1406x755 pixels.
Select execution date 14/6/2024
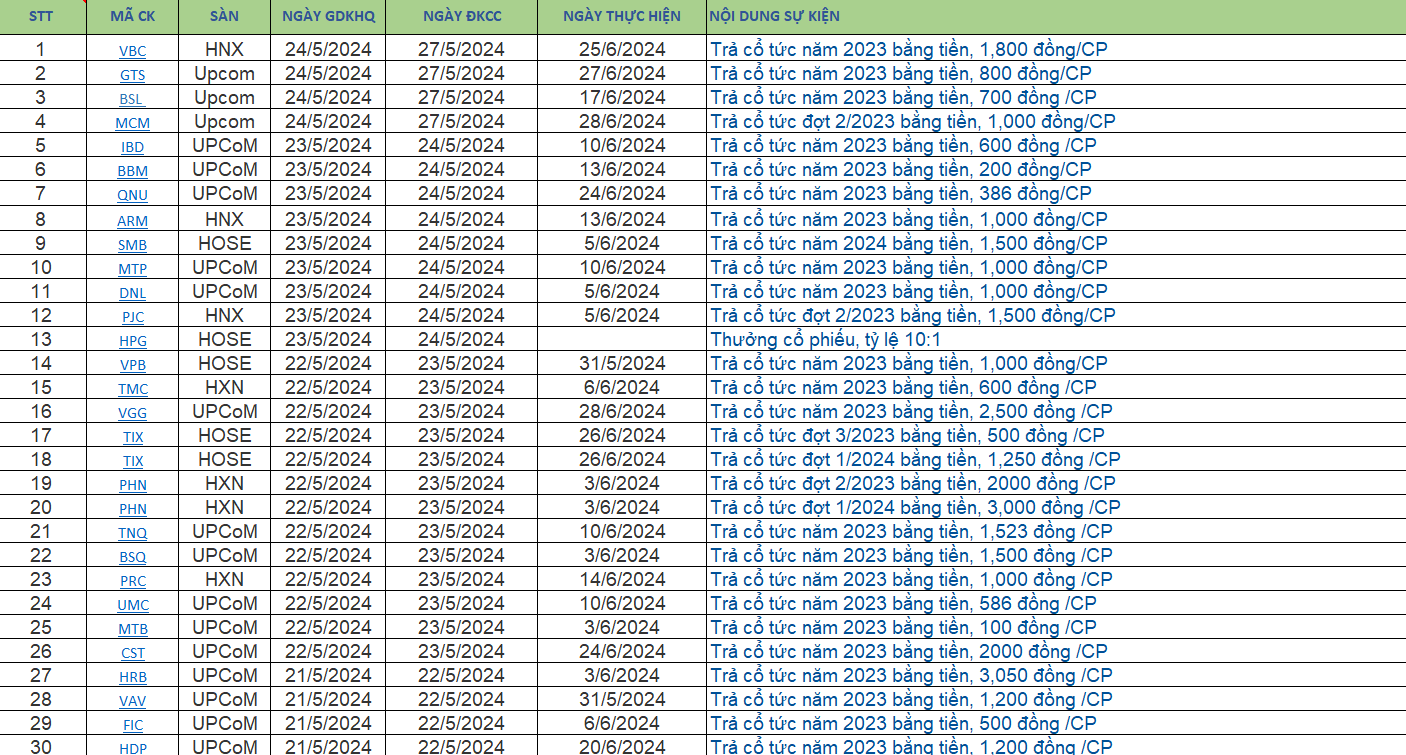(622, 580)
